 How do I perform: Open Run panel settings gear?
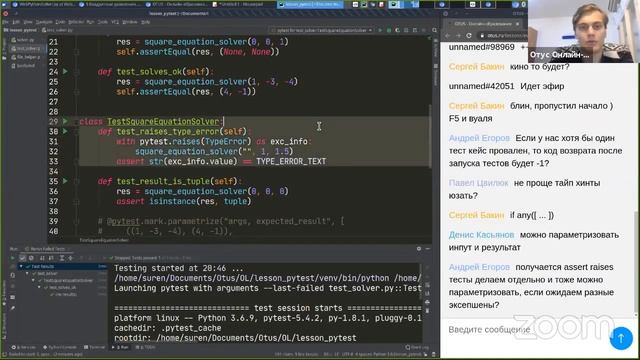point(419,248)
